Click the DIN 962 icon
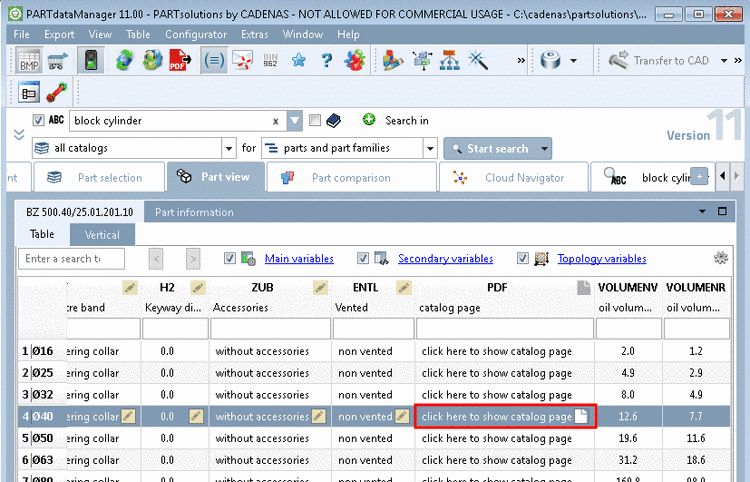Screen dimensions: 750x482 click(270, 61)
